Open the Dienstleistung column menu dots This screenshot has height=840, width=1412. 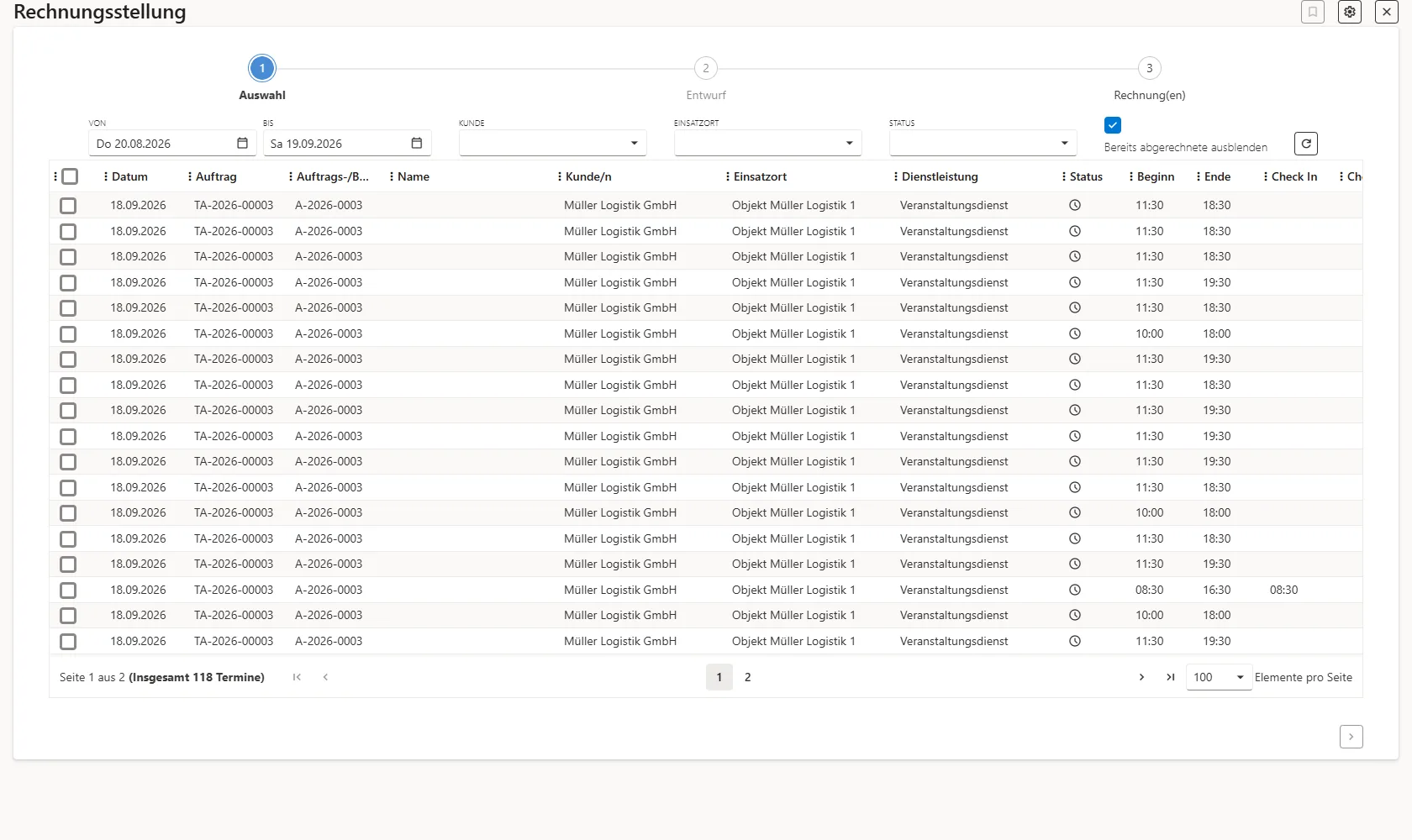(896, 176)
